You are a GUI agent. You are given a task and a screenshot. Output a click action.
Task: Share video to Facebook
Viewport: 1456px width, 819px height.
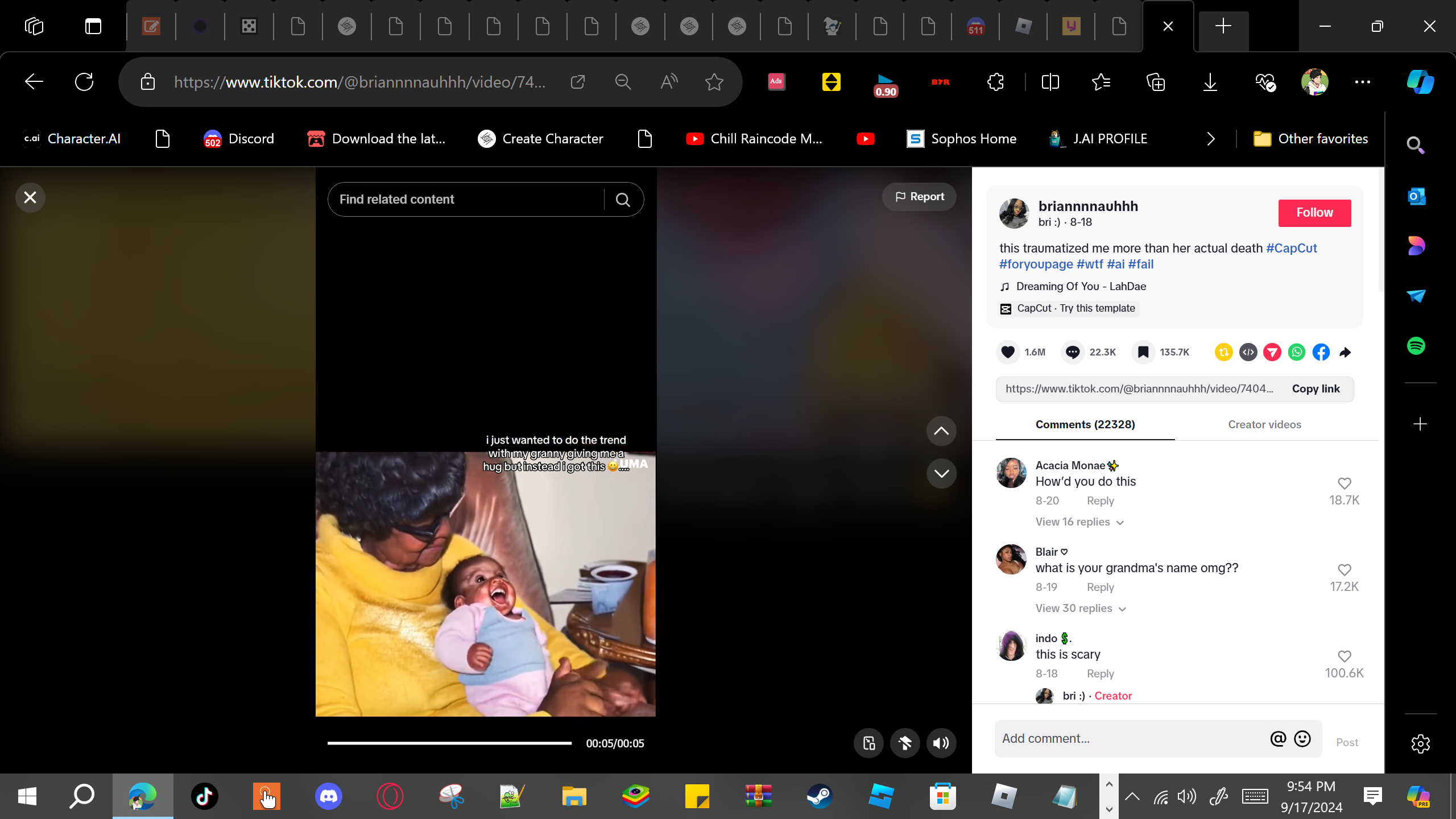coord(1321,352)
